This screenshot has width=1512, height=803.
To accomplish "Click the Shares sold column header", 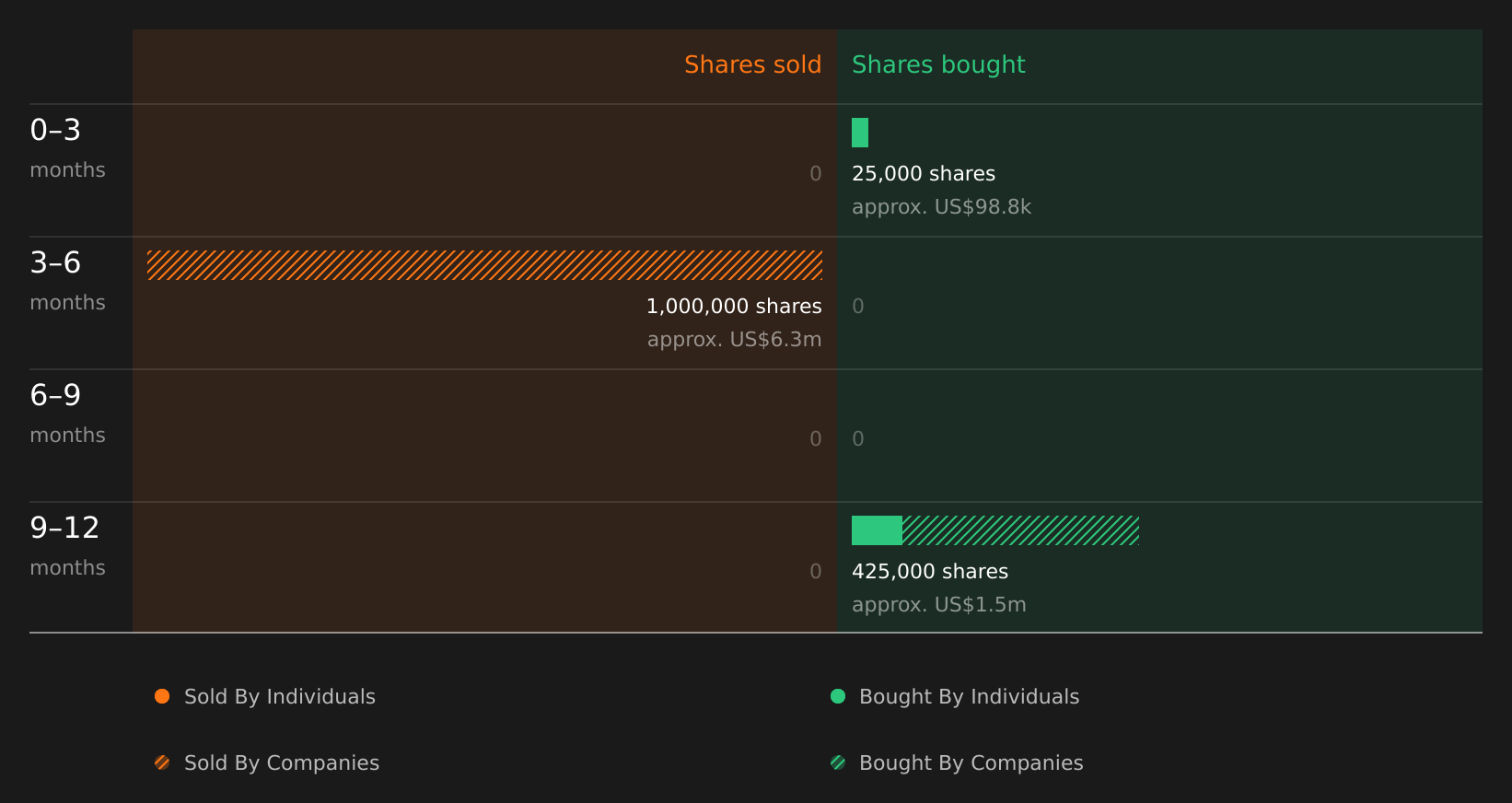I will (752, 64).
